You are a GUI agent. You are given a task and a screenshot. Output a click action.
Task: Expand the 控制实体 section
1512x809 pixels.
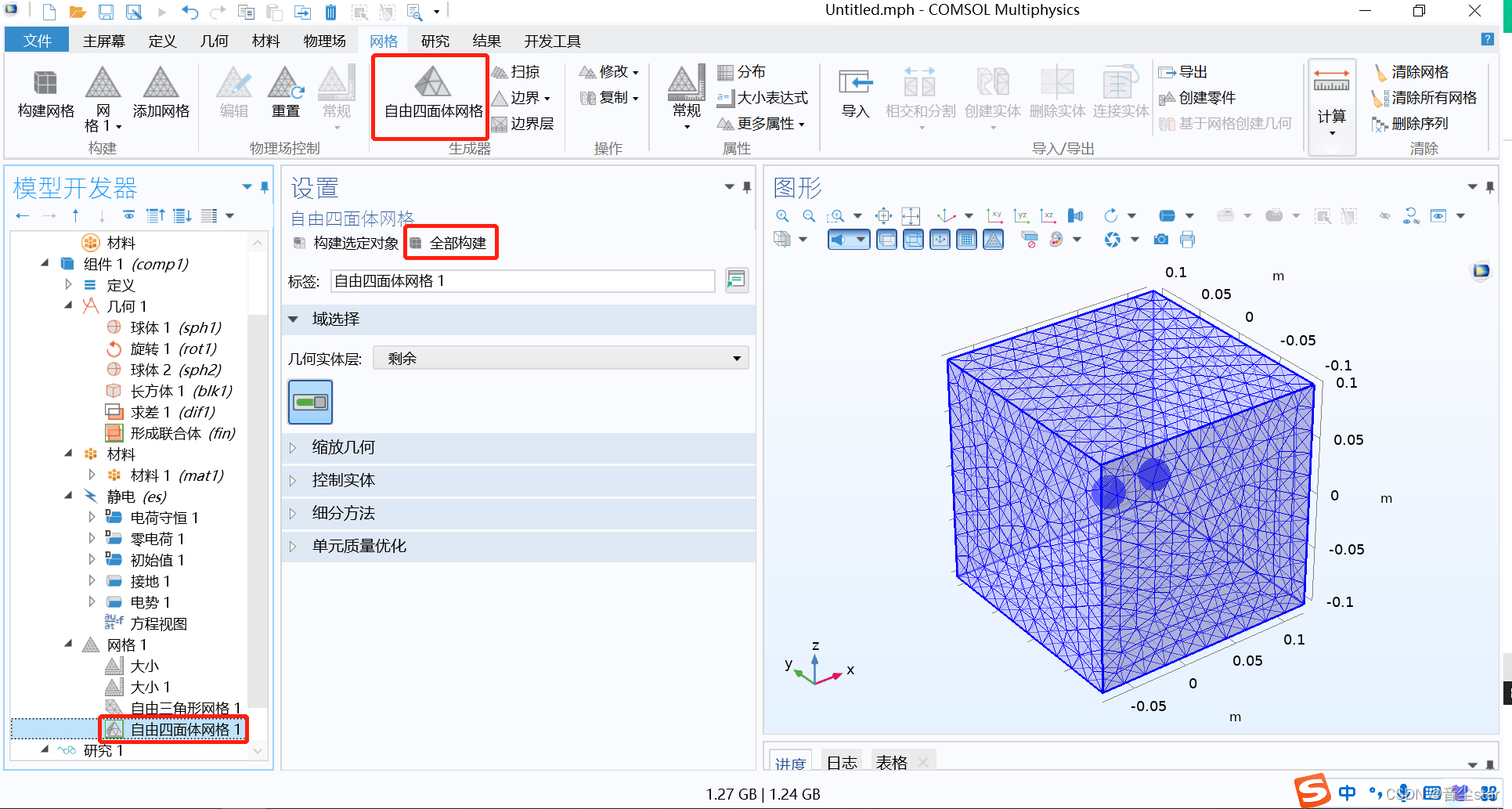click(293, 480)
